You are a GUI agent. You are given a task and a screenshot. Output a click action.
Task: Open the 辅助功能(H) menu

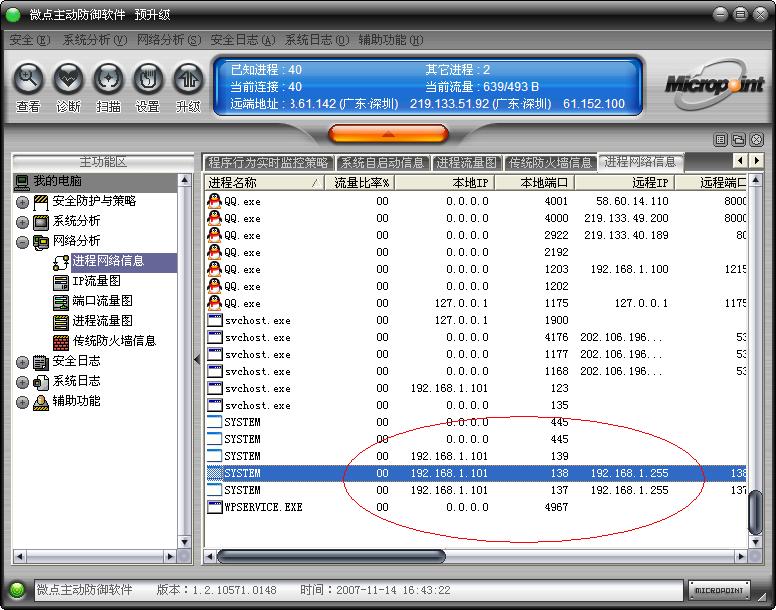point(390,40)
